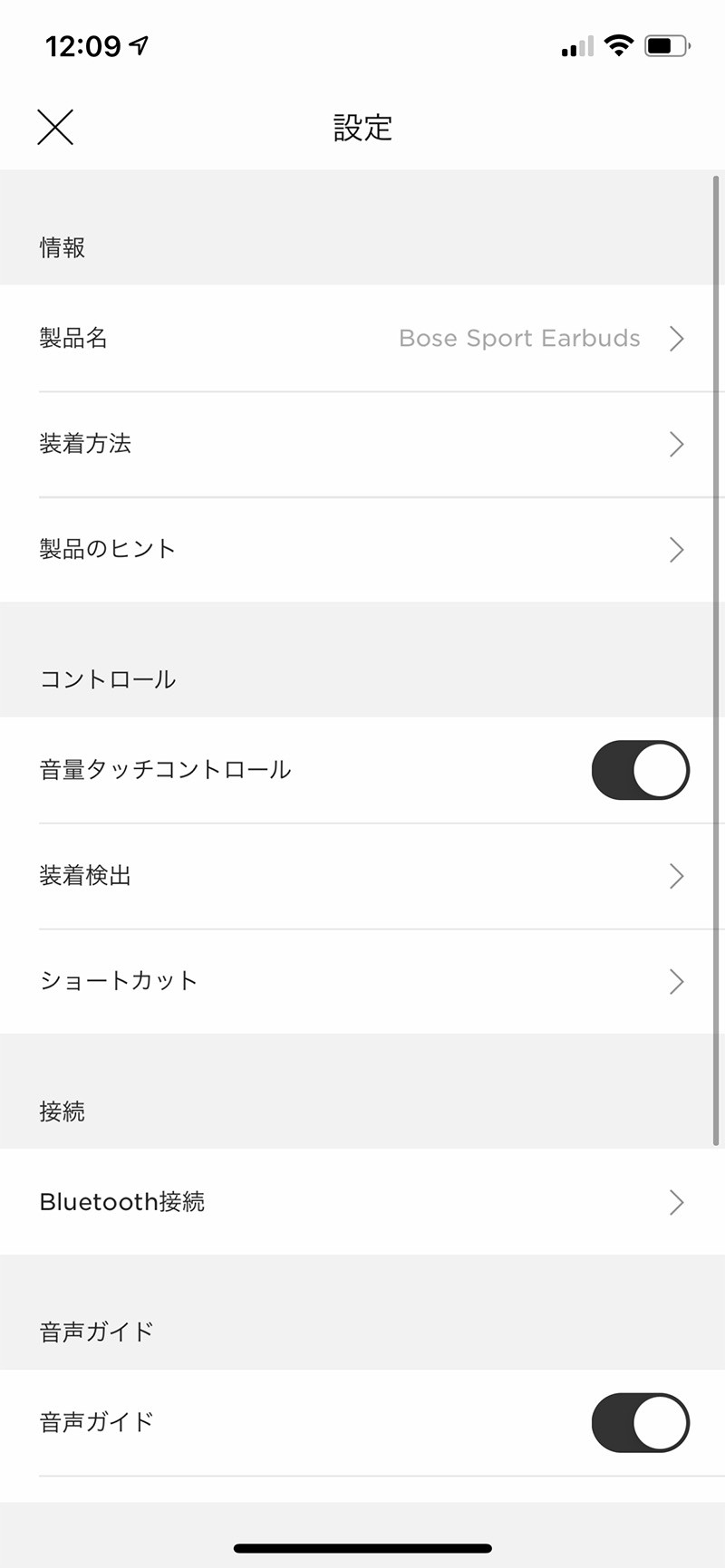This screenshot has width=725, height=1568.
Task: Open the 装着検出 settings item
Action: [x=85, y=876]
